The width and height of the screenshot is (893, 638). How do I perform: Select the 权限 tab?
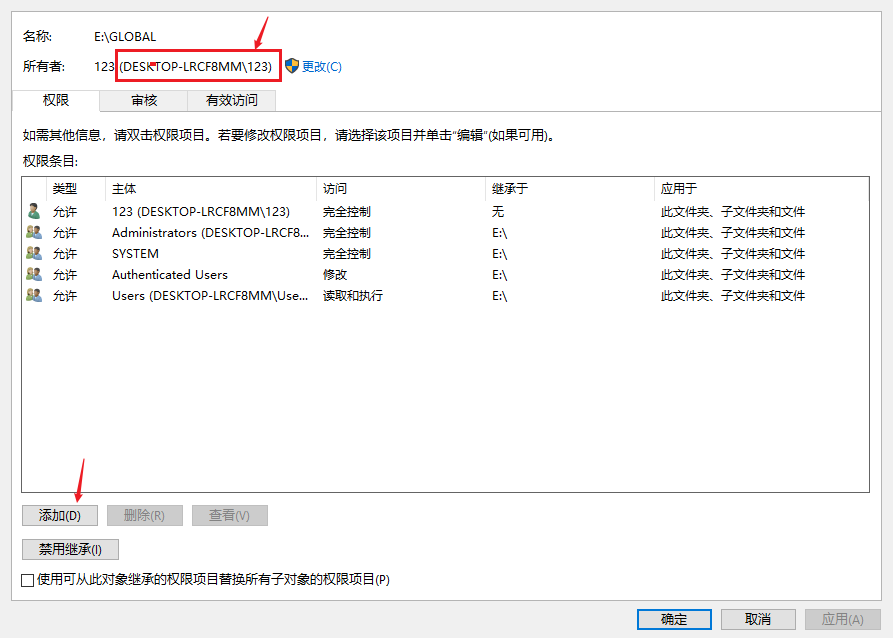(x=59, y=100)
